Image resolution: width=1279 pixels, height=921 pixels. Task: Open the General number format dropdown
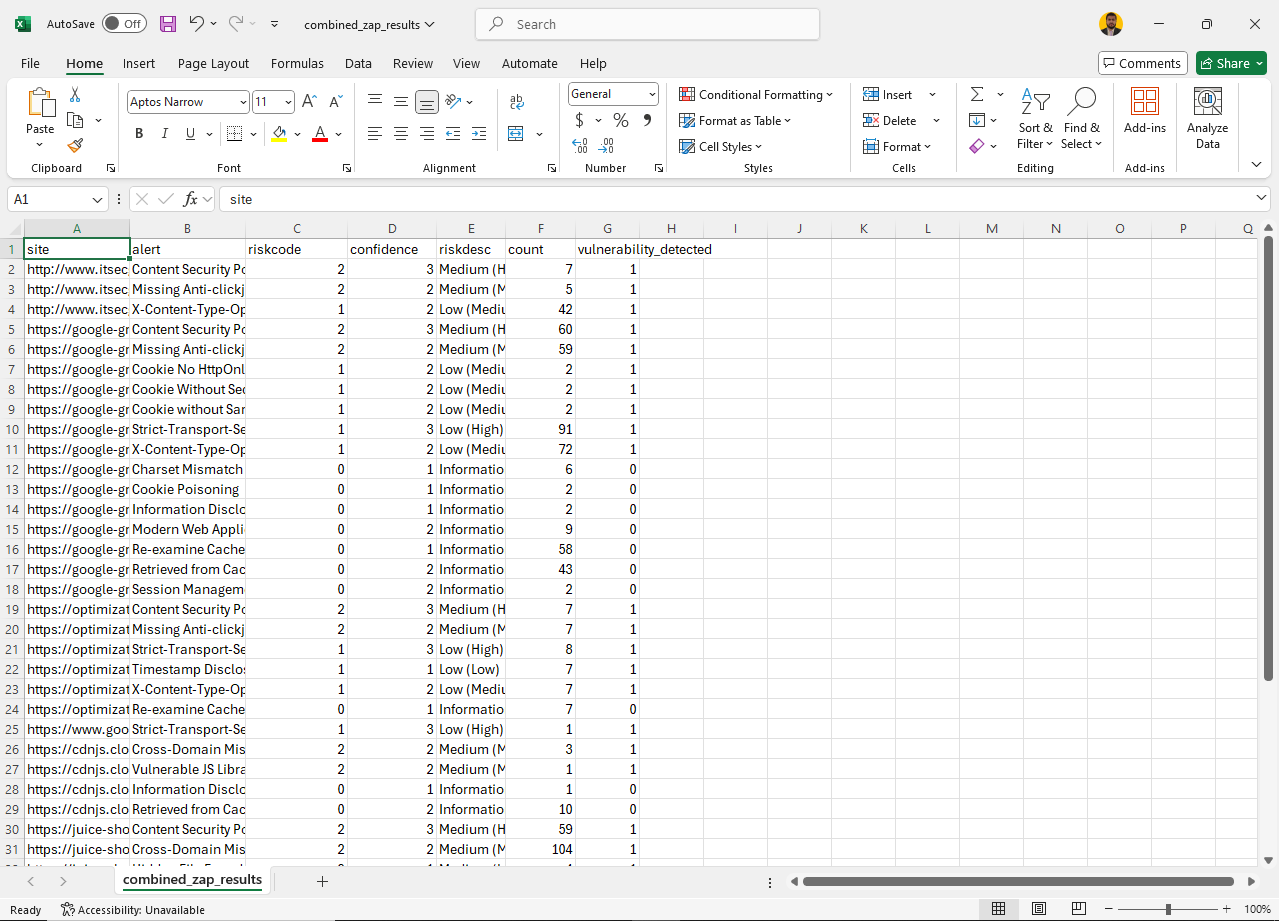point(652,94)
